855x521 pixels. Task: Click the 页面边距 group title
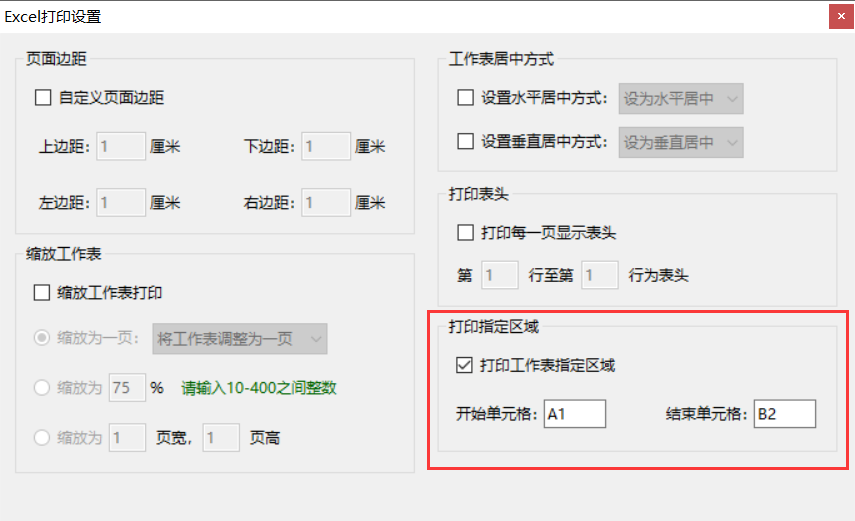56,59
